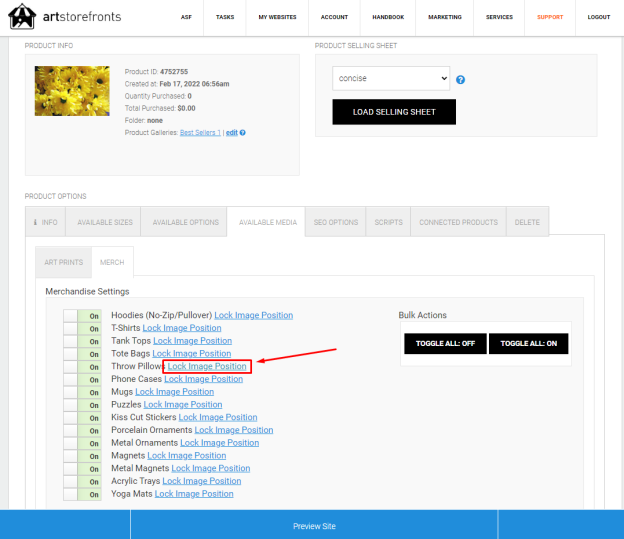Open the concise selling sheet dropdown
Image resolution: width=624 pixels, height=539 pixels.
pos(391,78)
